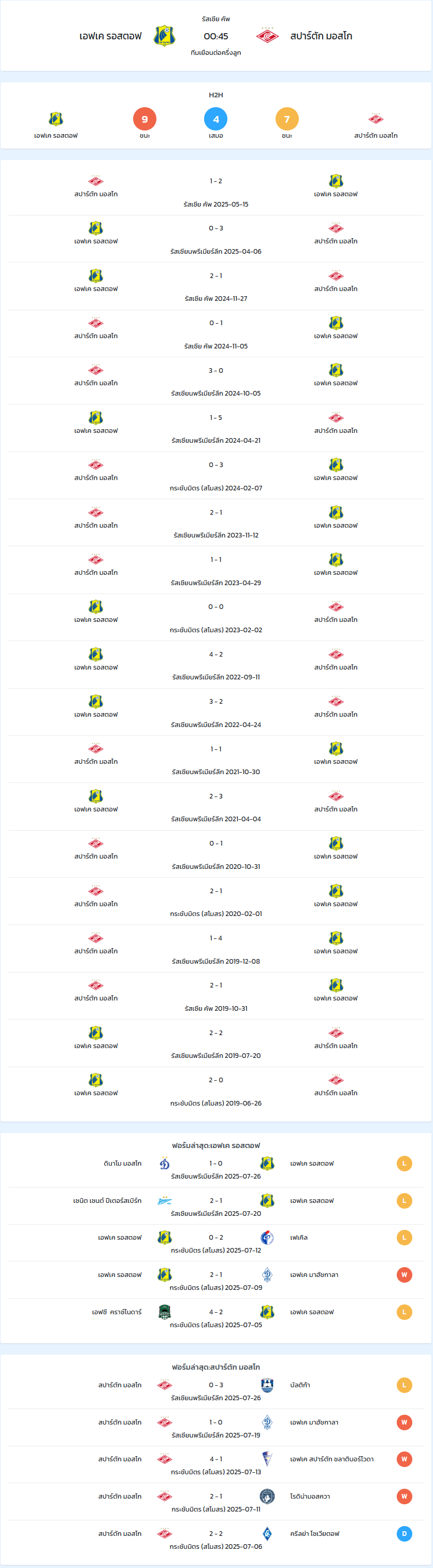Click FC Rostov name in header
Viewport: 433px width, 1568px height.
(110, 36)
